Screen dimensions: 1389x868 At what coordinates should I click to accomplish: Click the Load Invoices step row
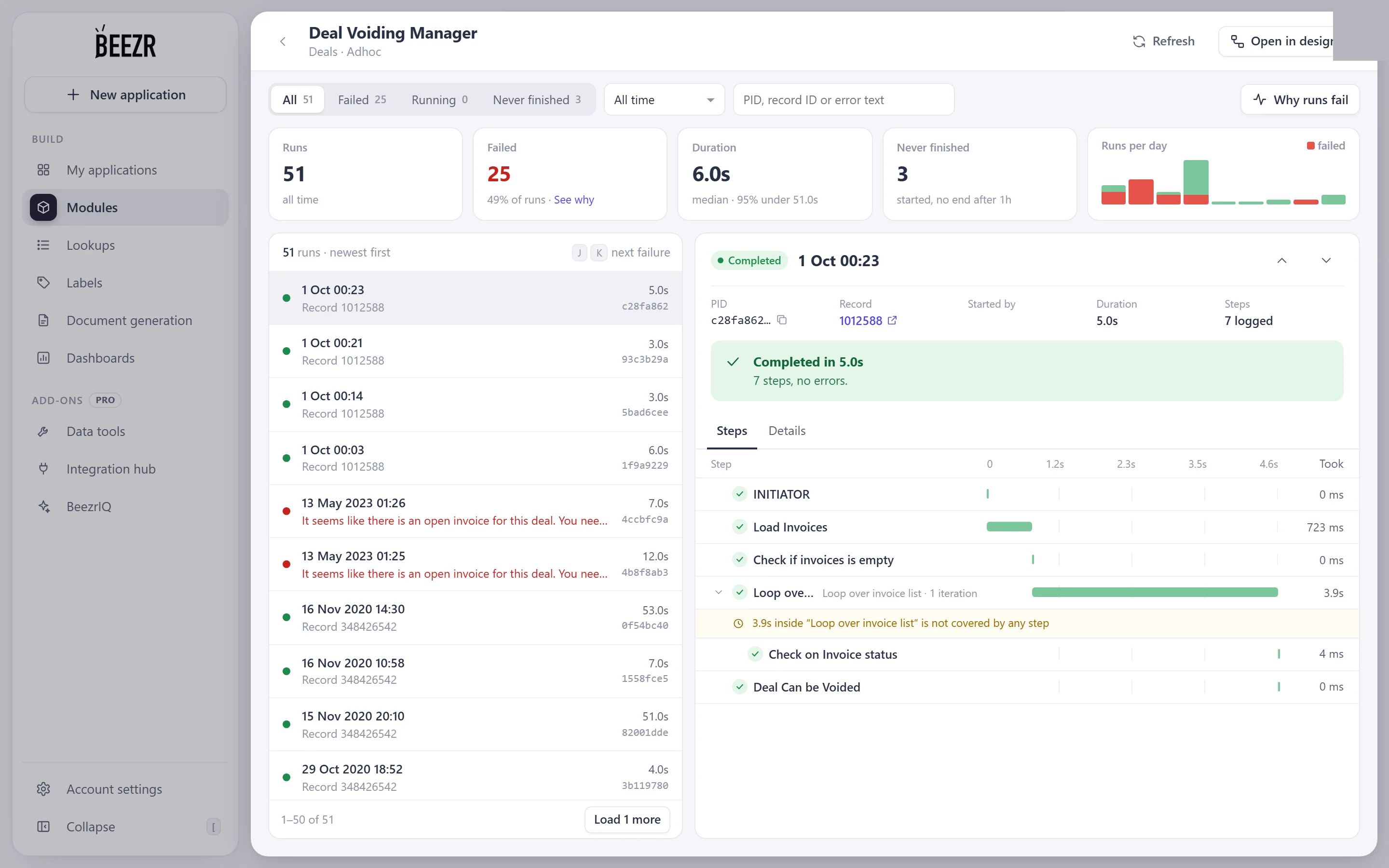click(1026, 527)
